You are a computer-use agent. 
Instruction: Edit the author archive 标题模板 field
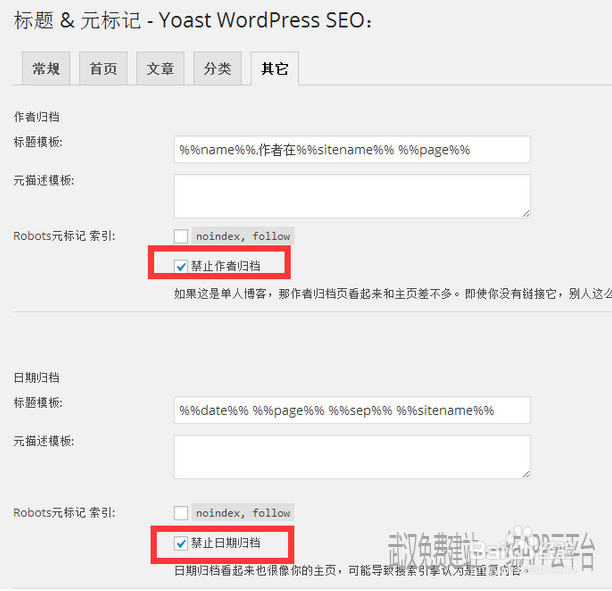point(352,150)
